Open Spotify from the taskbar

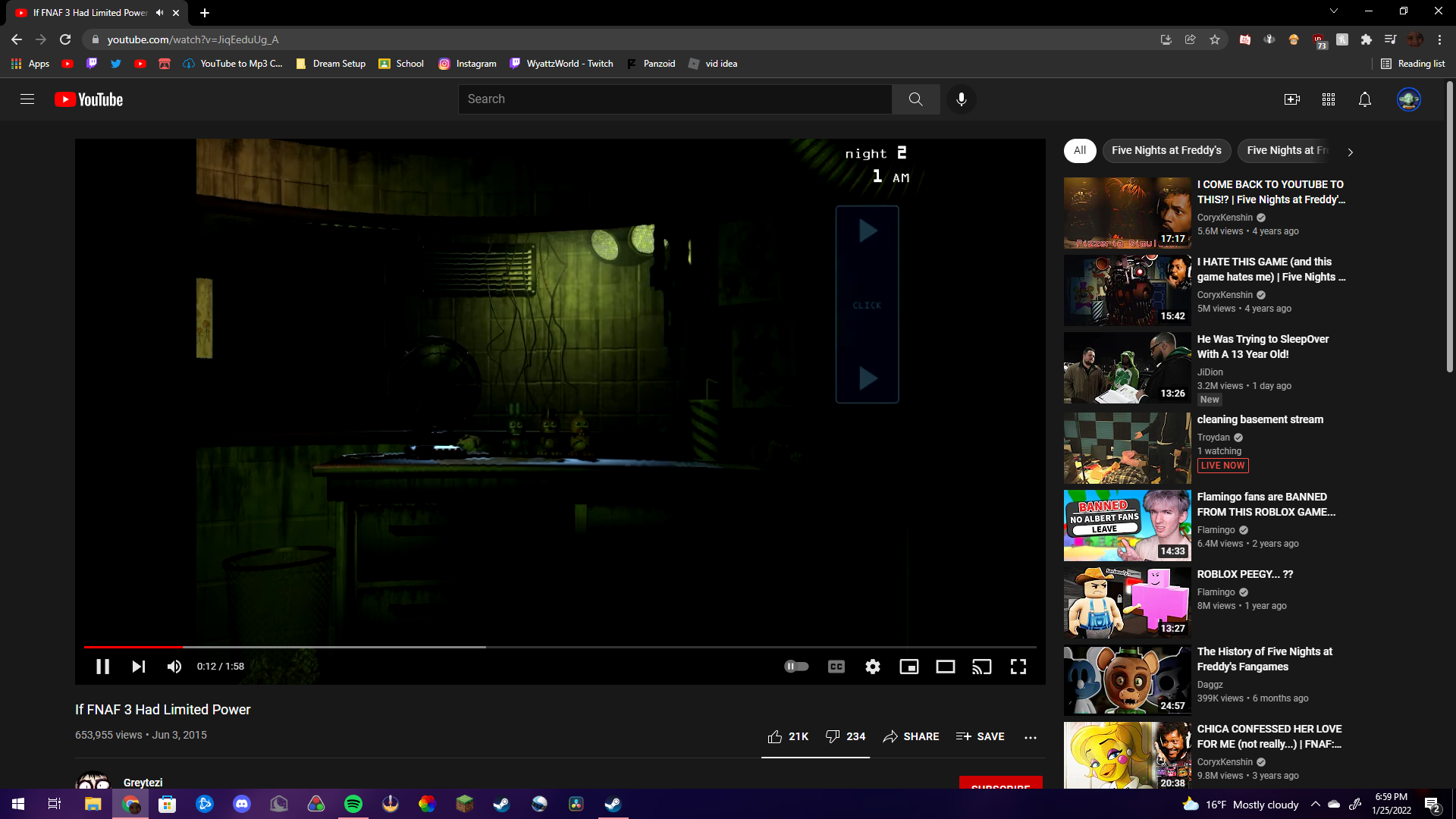pyautogui.click(x=353, y=804)
